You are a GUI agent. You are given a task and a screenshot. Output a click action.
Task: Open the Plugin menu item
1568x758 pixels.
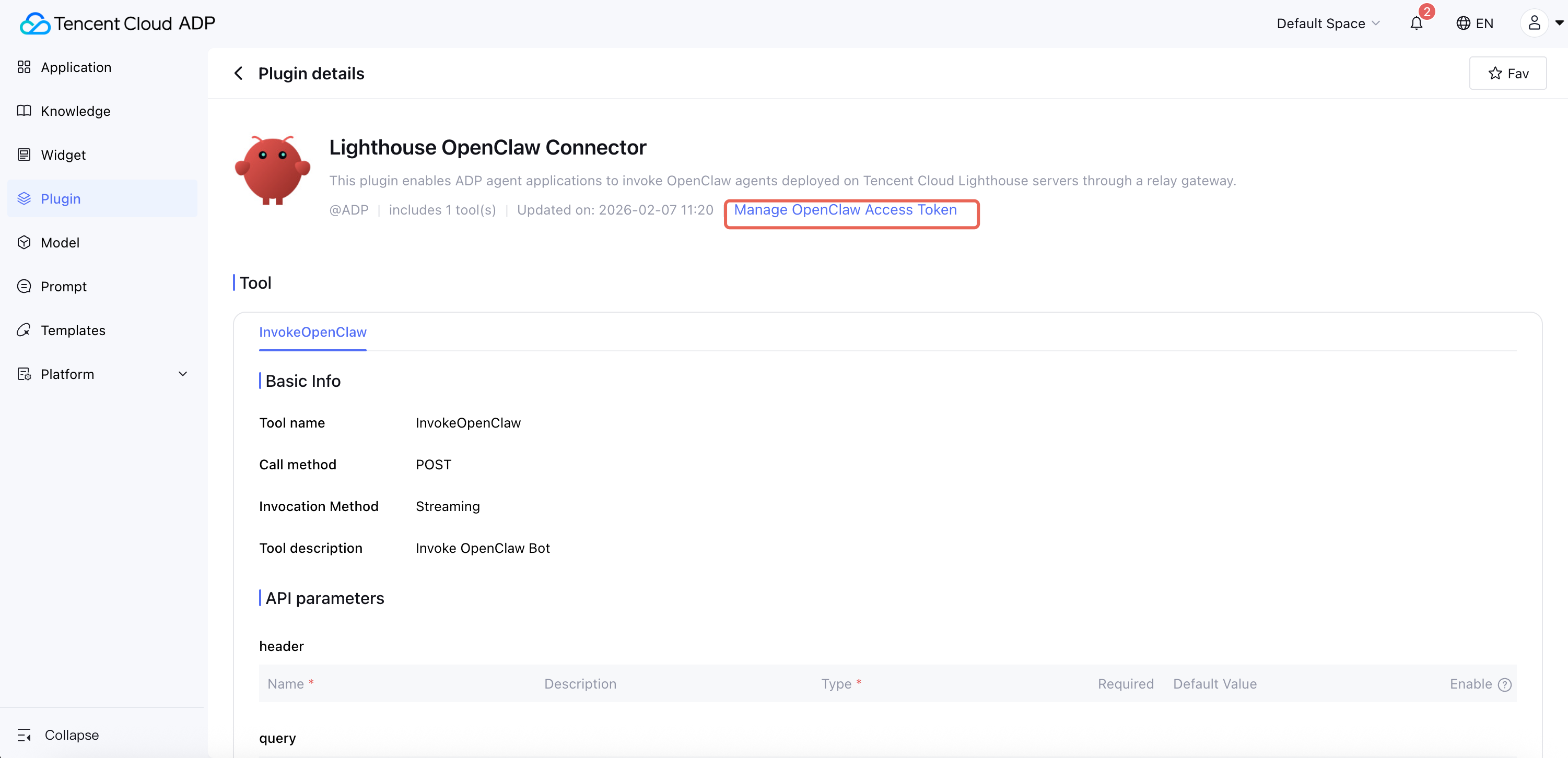click(60, 198)
